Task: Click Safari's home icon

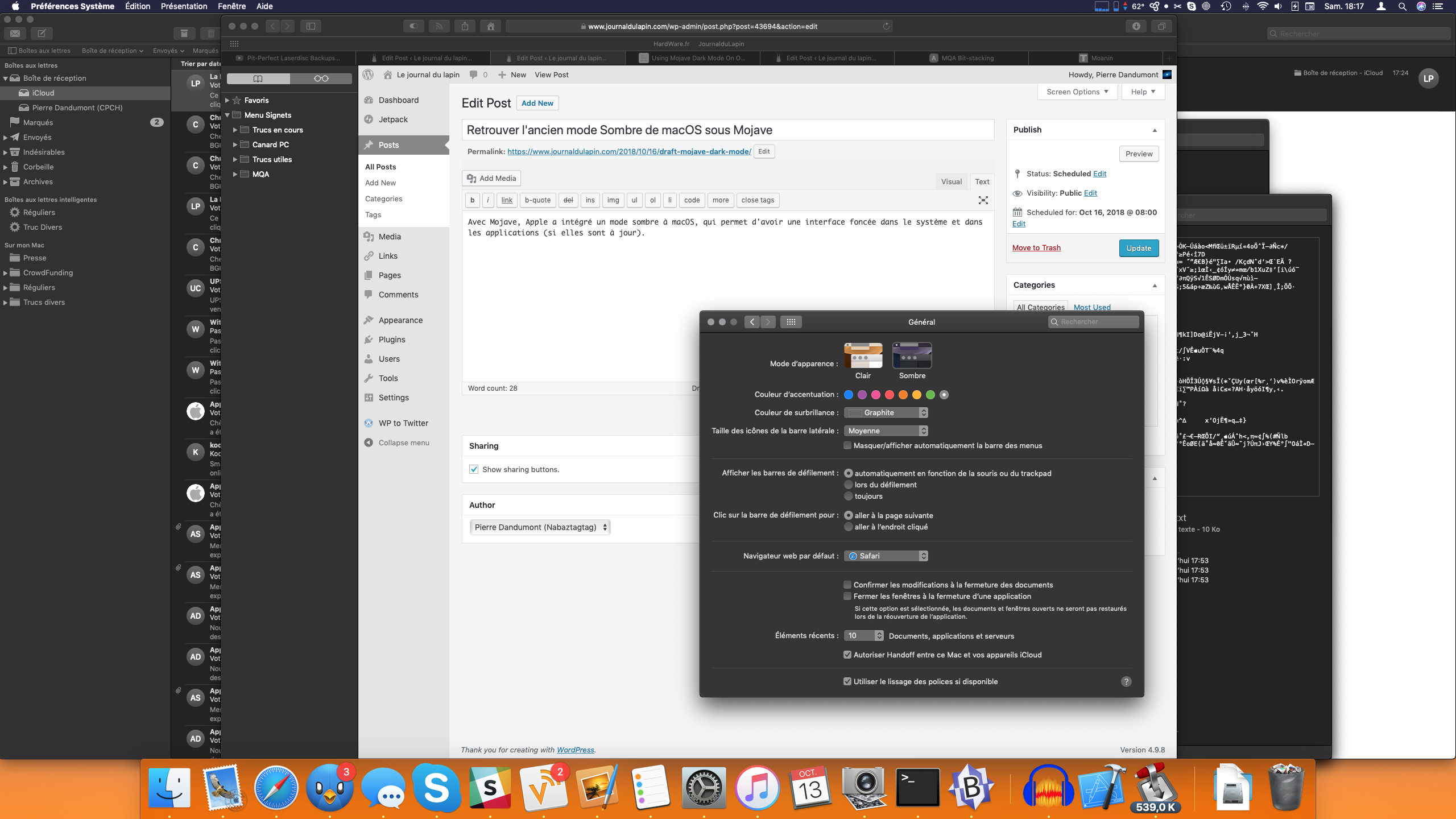Action: point(490,26)
